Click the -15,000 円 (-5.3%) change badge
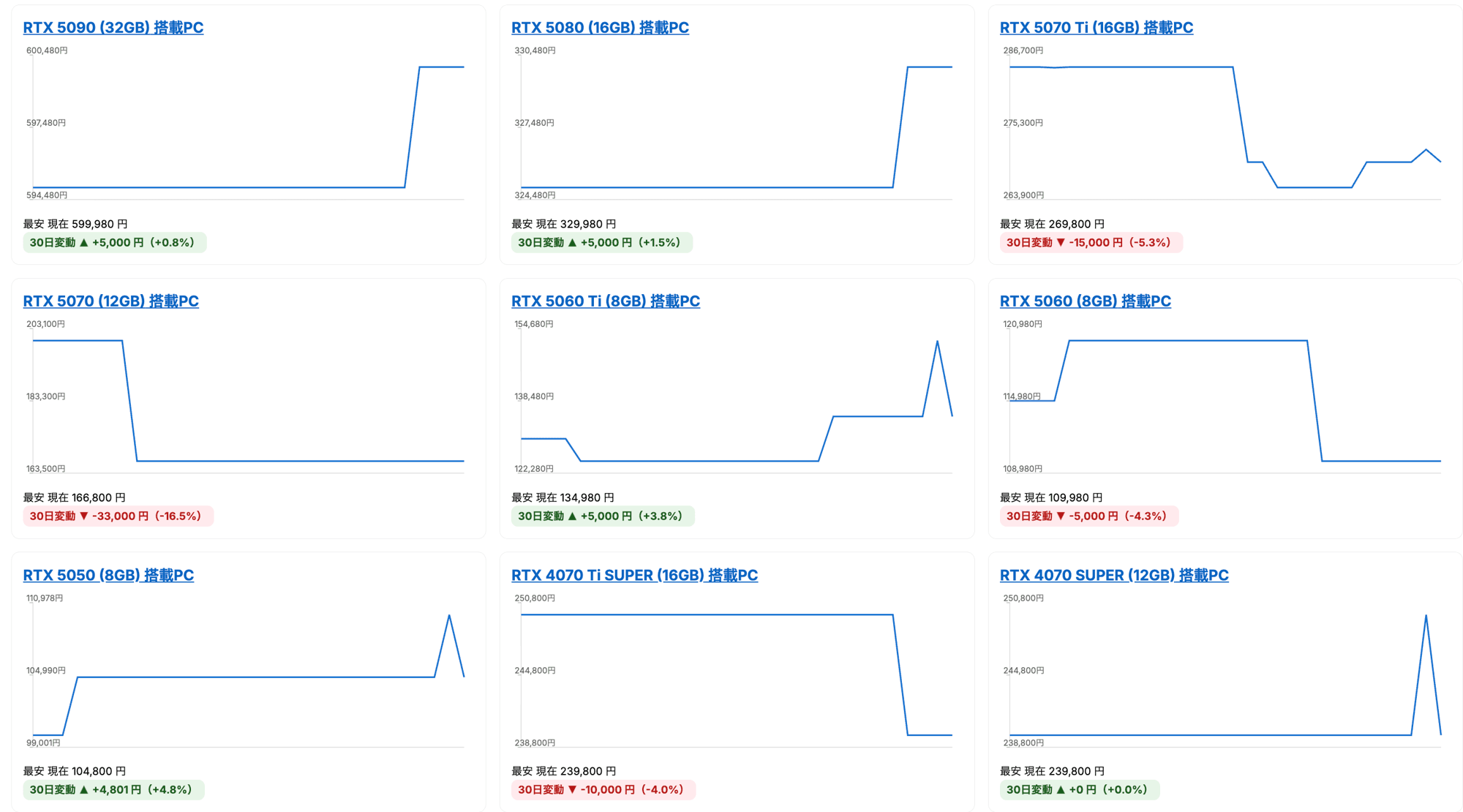 (x=1090, y=243)
